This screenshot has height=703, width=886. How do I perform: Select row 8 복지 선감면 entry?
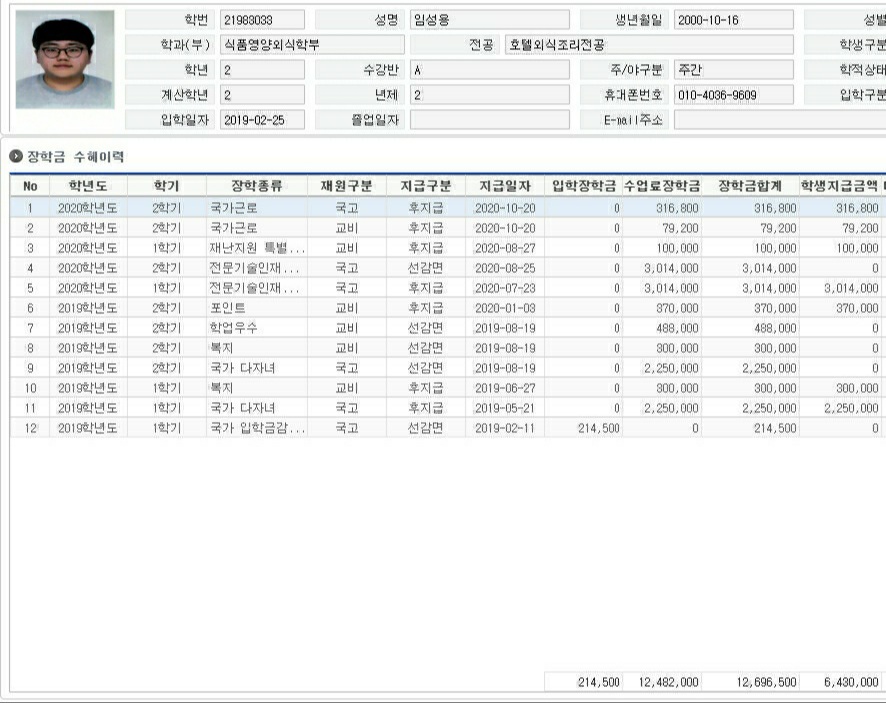446,348
